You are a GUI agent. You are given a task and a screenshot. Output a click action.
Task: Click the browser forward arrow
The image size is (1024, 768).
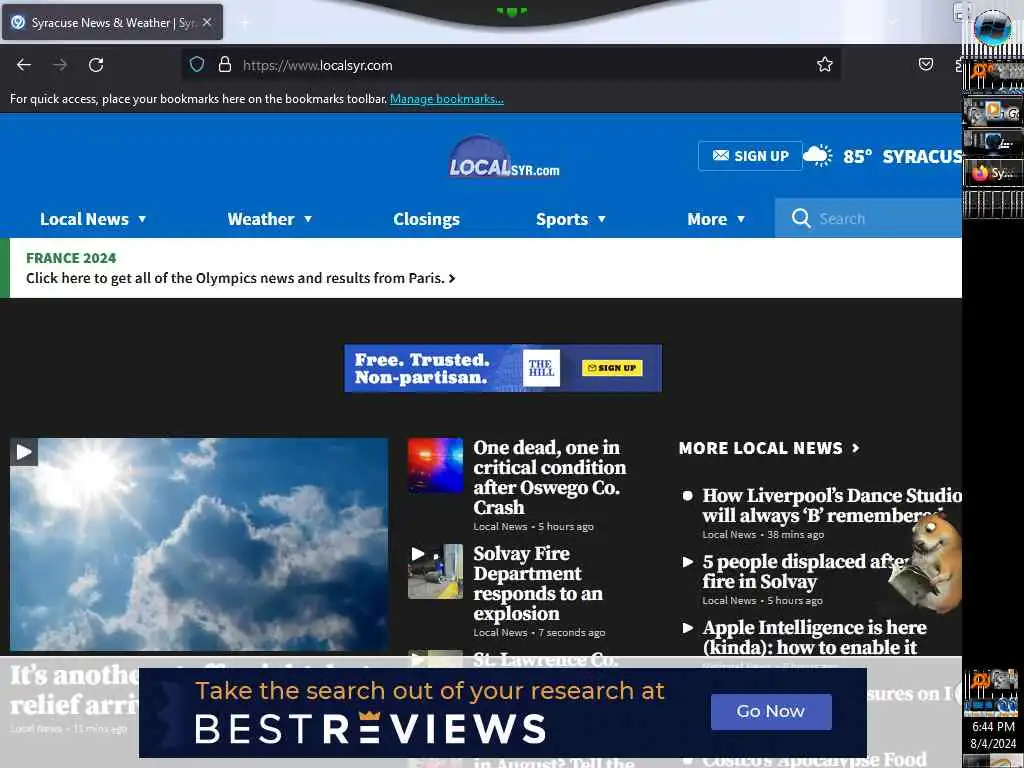(x=60, y=65)
